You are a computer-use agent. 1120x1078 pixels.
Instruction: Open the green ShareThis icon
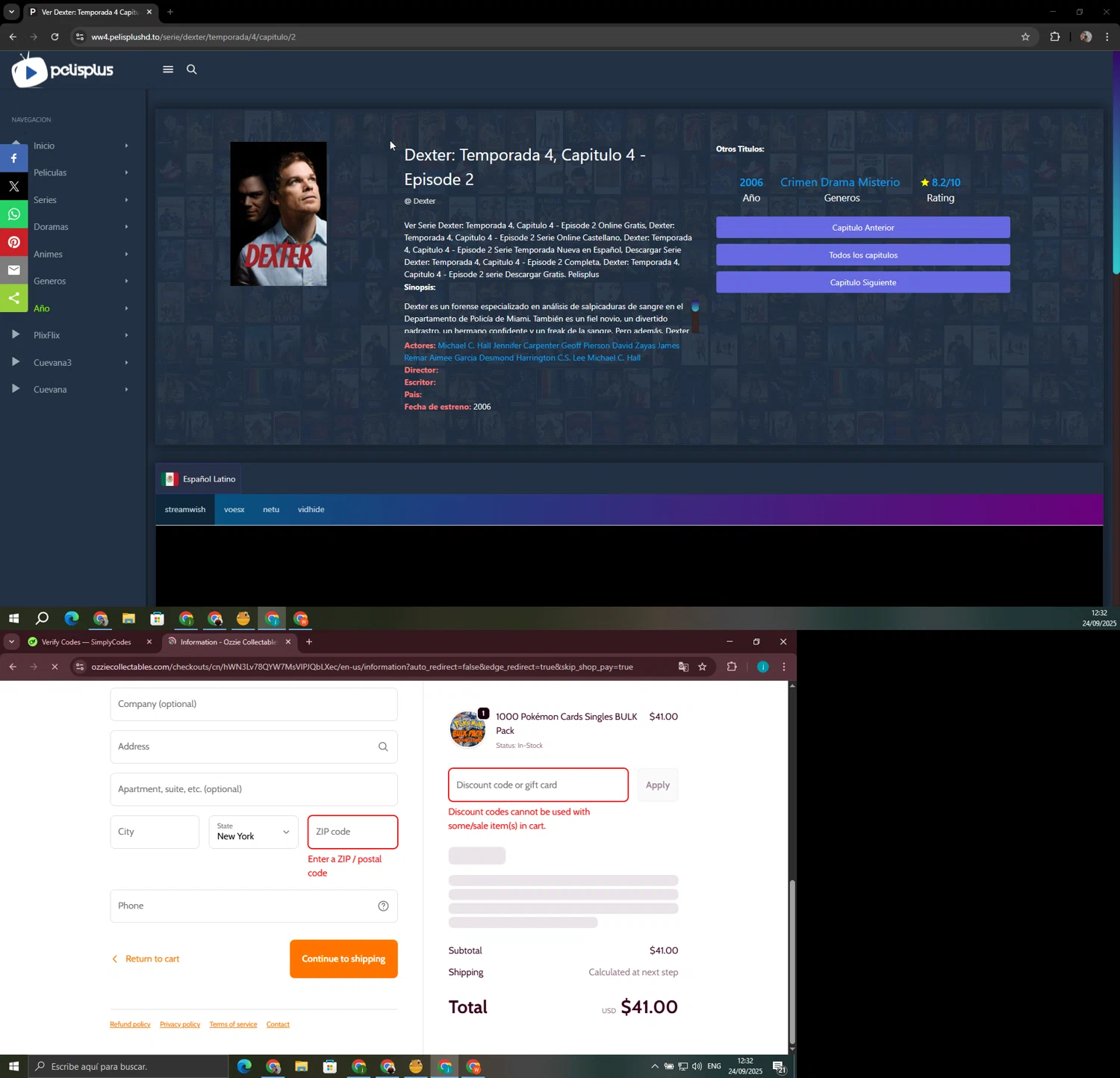pyautogui.click(x=13, y=298)
